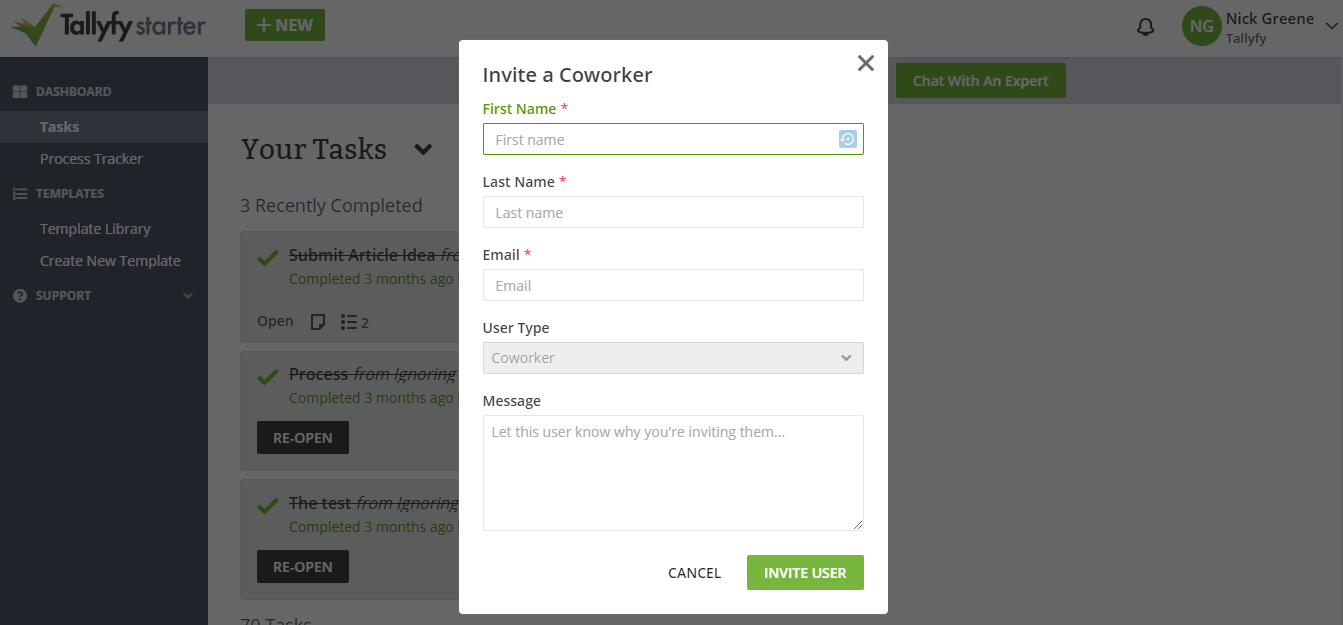The width and height of the screenshot is (1343, 625).
Task: Click the Templates list icon in sidebar
Action: click(21, 193)
